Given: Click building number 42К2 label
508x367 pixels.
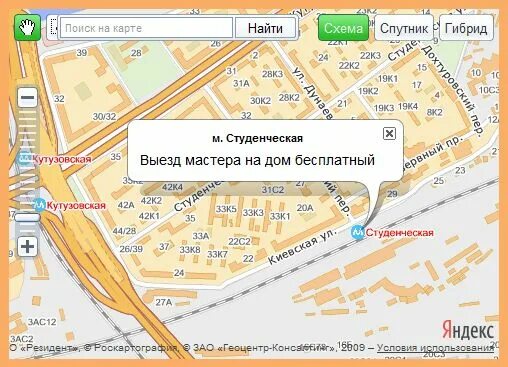Looking at the screenshot, I should (x=151, y=200).
